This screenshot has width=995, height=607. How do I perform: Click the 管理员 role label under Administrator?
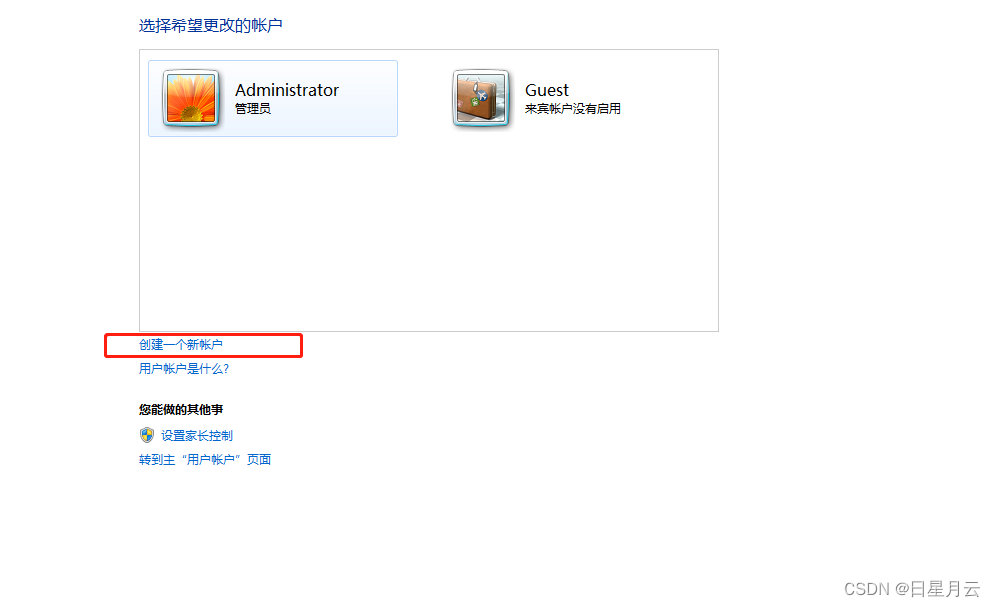(x=253, y=109)
